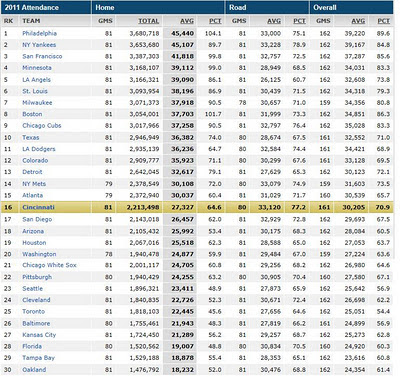The width and height of the screenshot is (400, 377).
Task: Click the Cleveland team link
Action: (x=36, y=300)
